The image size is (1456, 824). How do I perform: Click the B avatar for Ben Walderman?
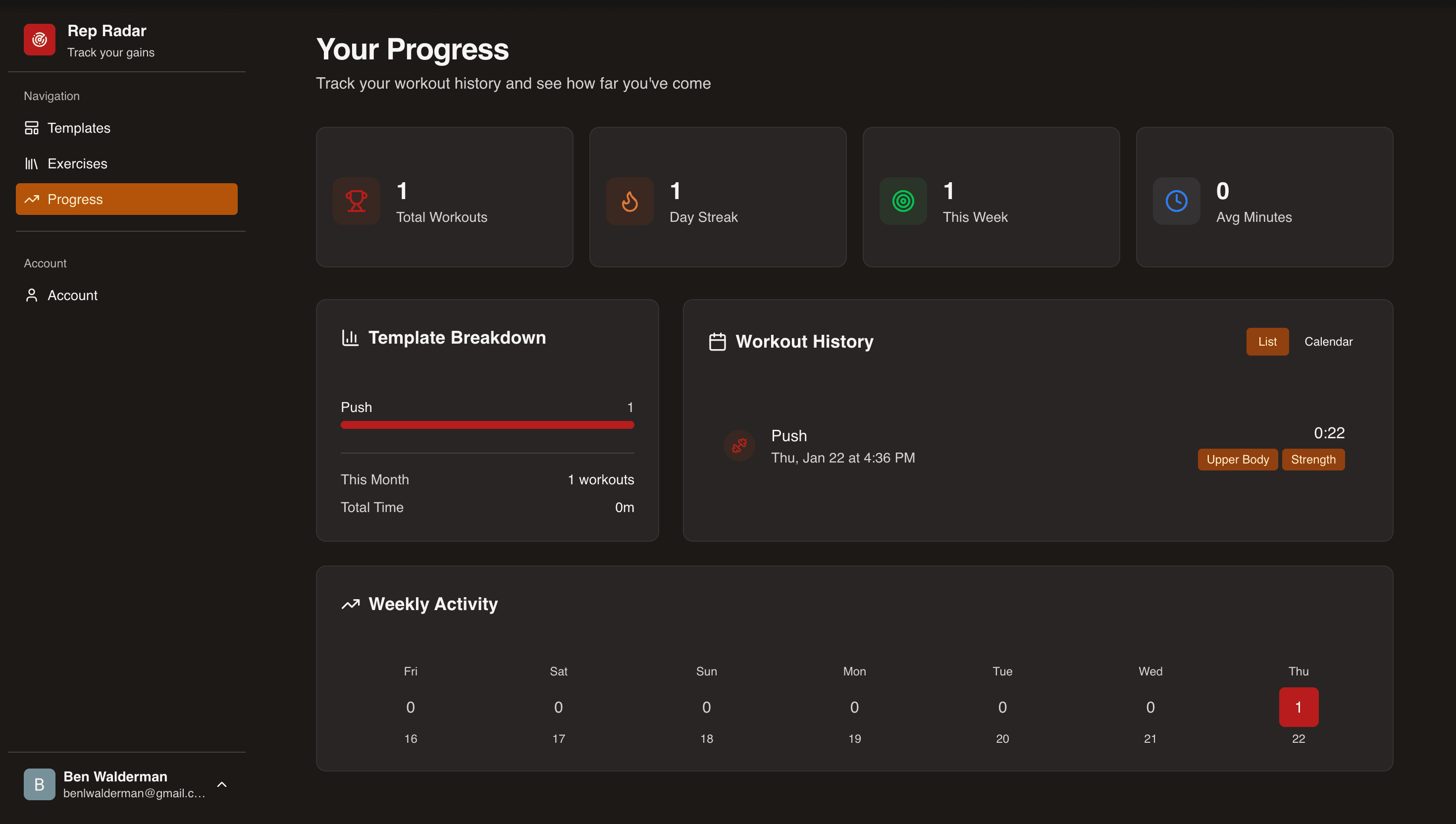tap(40, 784)
